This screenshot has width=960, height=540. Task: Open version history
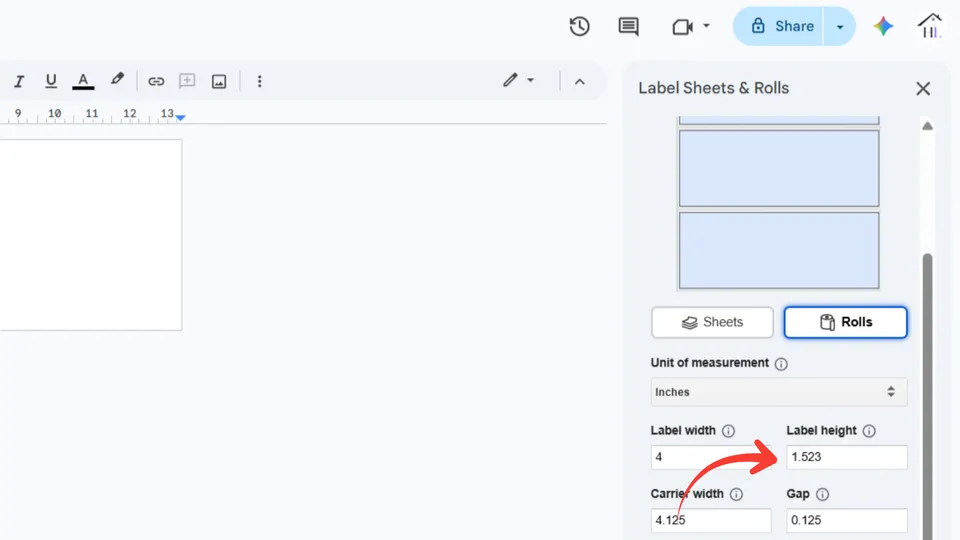coord(579,26)
